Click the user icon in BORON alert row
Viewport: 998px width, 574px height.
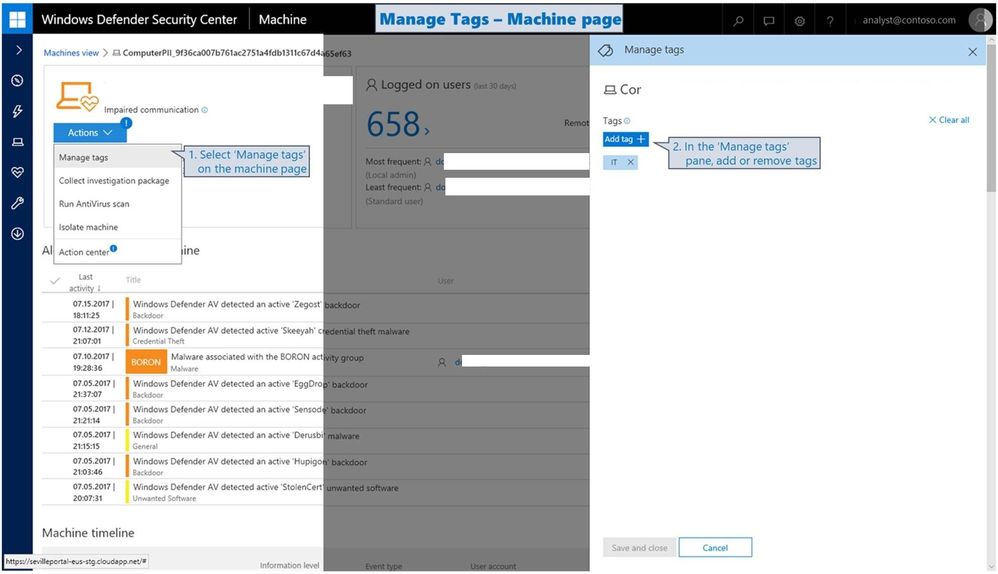[442, 362]
